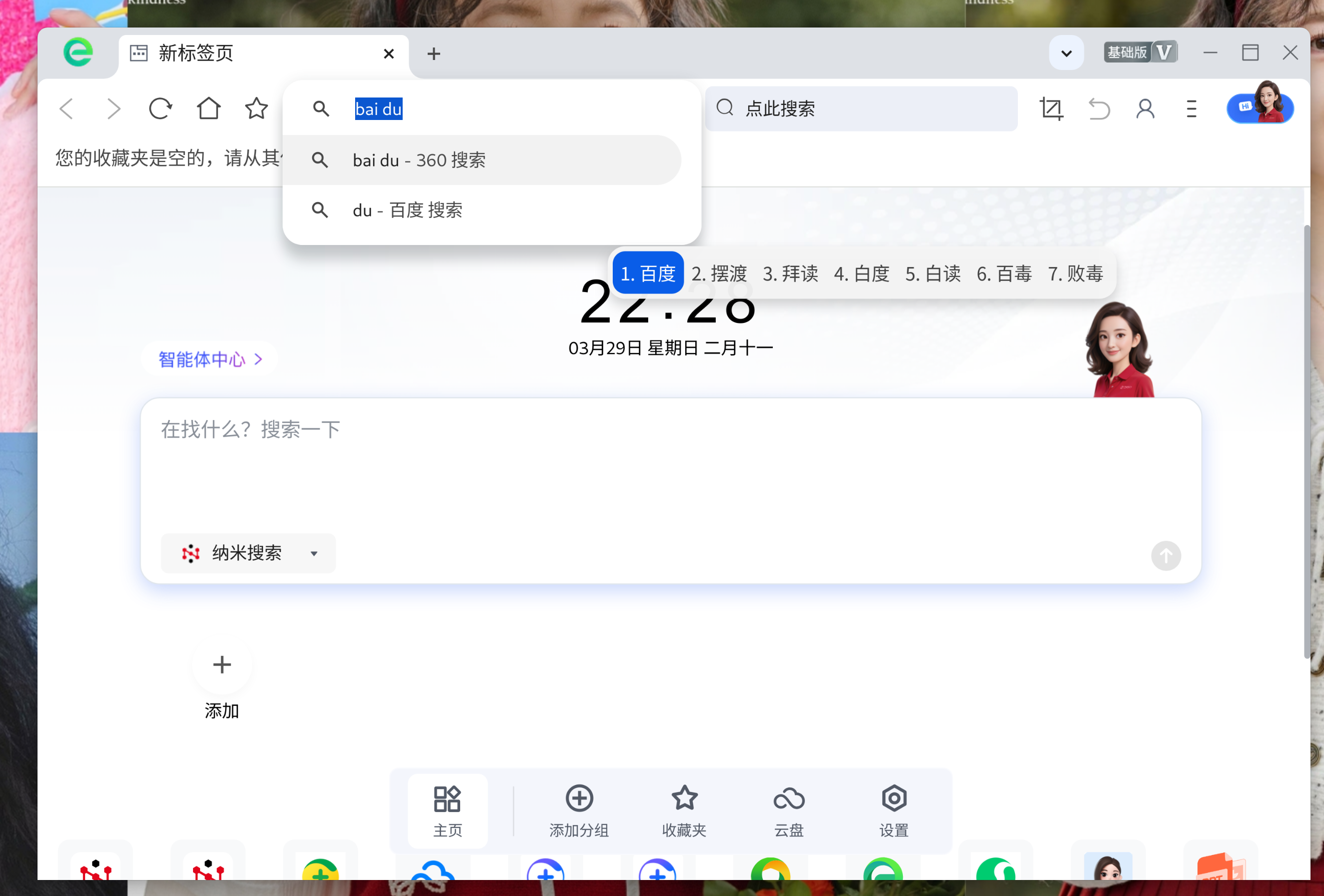Click the restore recently closed tab icon
The height and width of the screenshot is (896, 1324).
1098,109
